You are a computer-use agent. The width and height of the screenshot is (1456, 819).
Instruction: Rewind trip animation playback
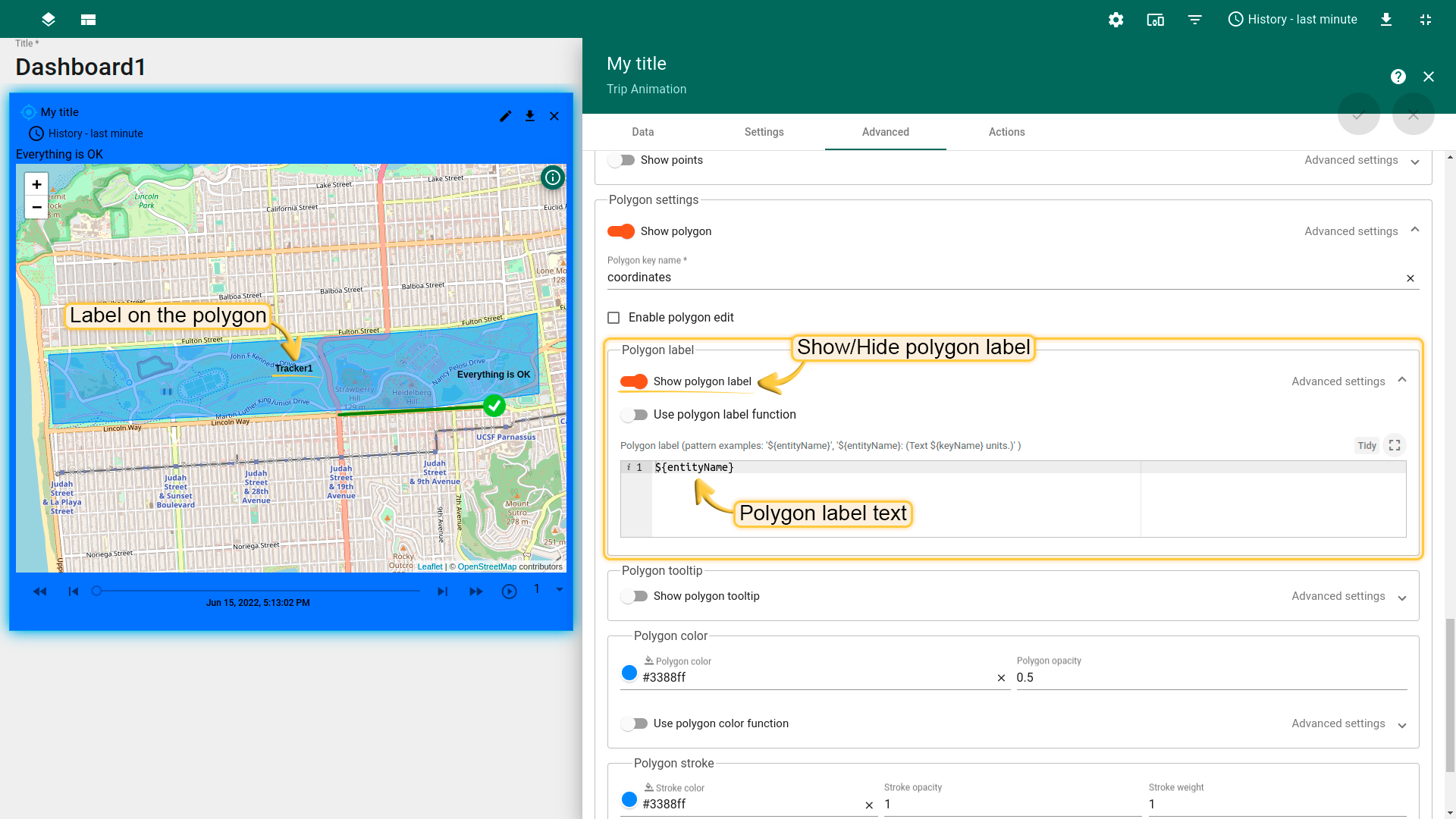40,591
